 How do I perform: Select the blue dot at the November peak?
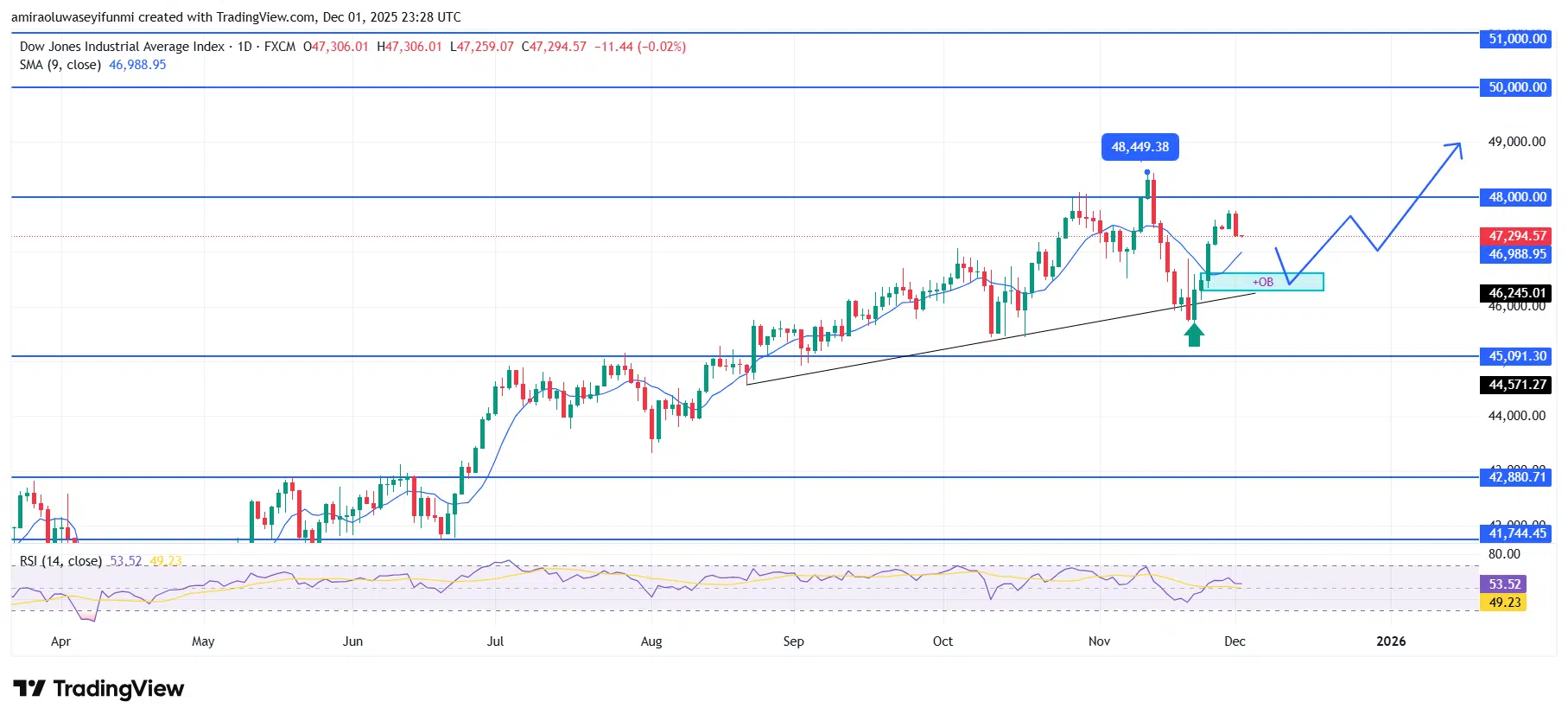click(1147, 172)
